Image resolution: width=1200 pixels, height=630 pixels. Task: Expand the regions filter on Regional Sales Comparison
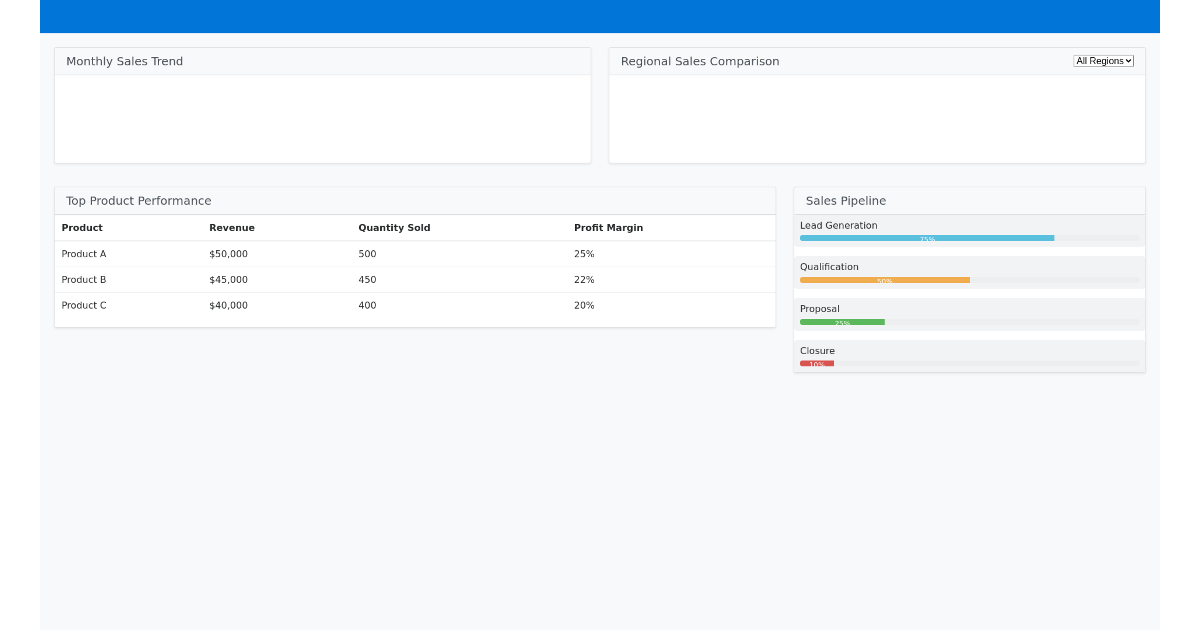pyautogui.click(x=1103, y=60)
